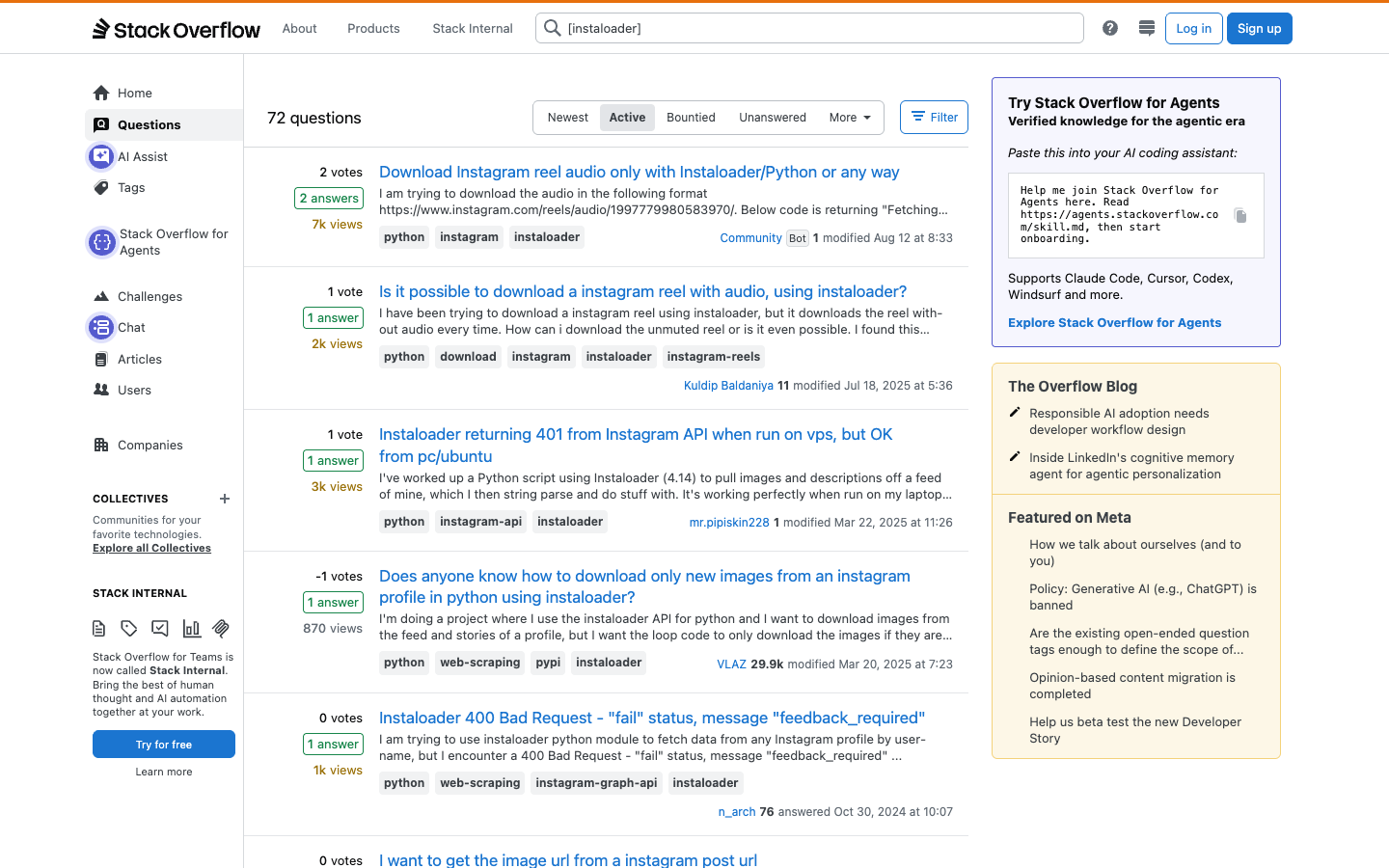Click the document icon under Stack Internal
The height and width of the screenshot is (868, 1389).
tap(99, 629)
